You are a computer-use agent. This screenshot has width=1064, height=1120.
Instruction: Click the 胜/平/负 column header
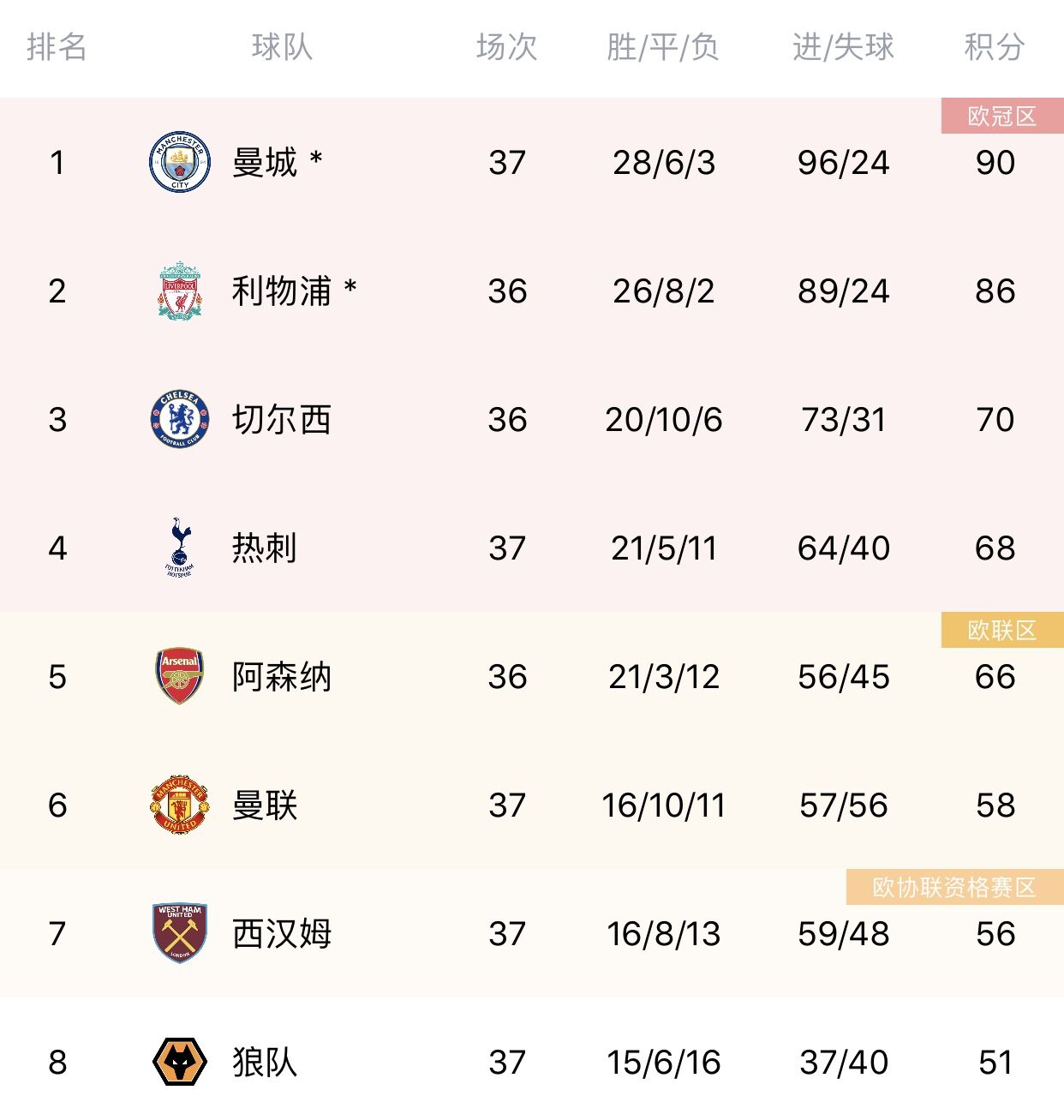pos(663,46)
